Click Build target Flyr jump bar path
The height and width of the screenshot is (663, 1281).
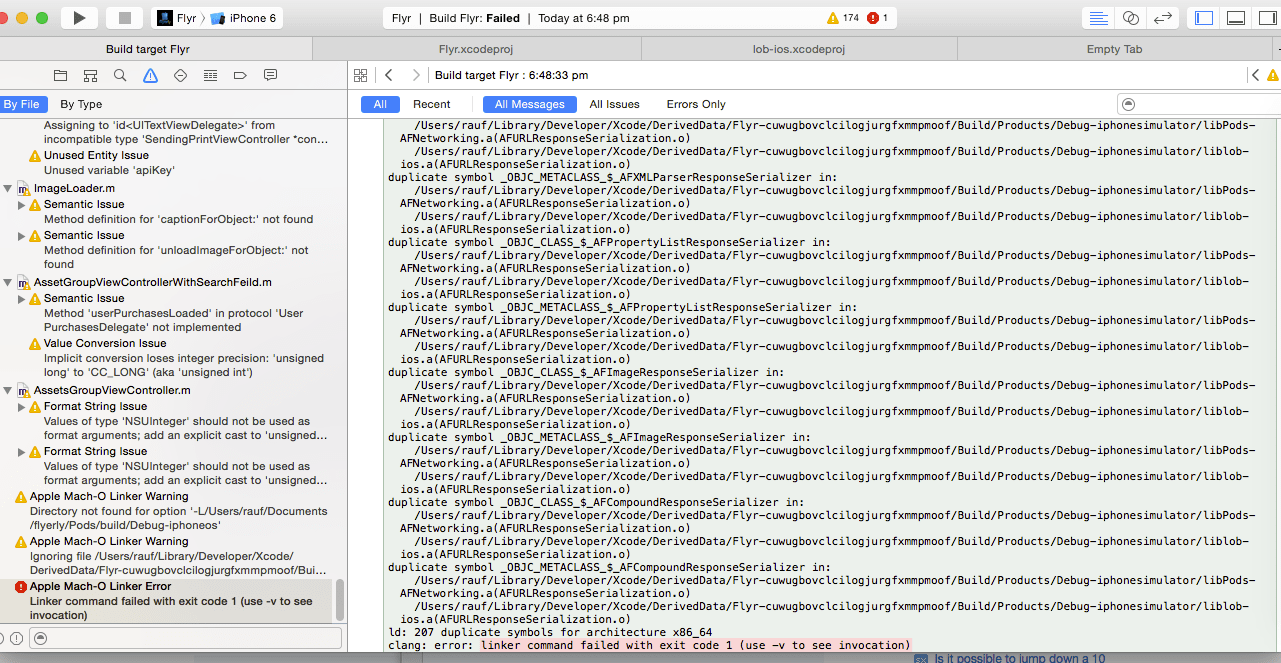point(511,75)
